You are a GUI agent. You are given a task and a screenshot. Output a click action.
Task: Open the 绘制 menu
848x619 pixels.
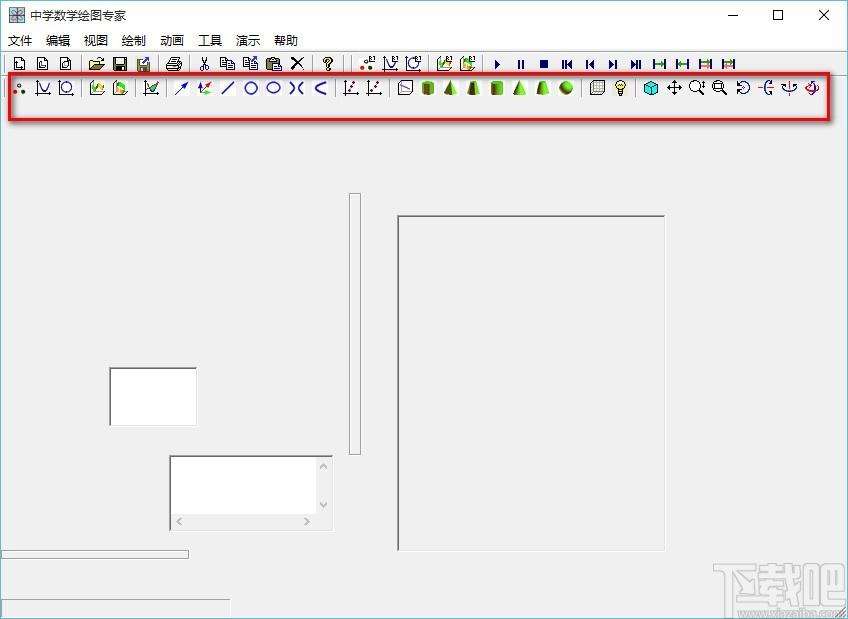click(134, 41)
